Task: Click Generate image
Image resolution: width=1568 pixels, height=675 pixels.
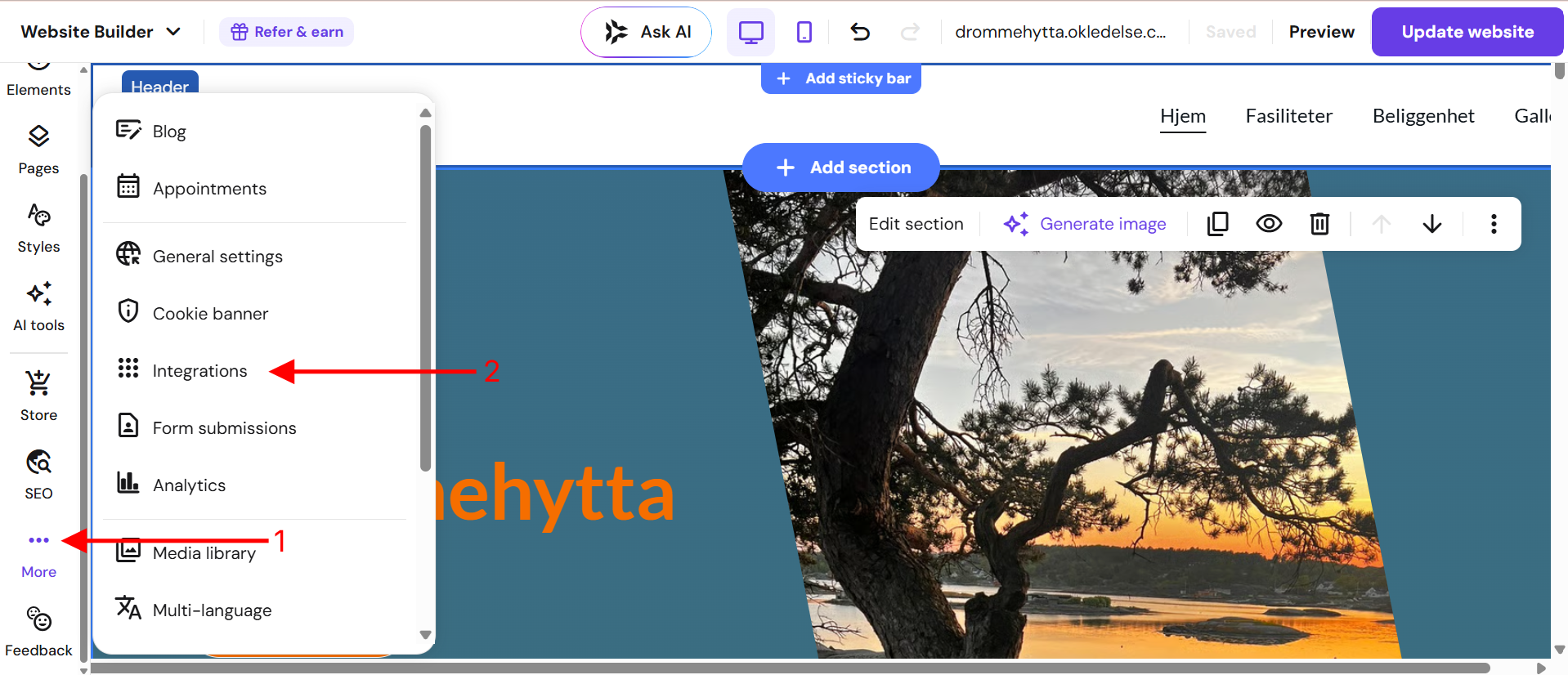Action: pos(1085,224)
